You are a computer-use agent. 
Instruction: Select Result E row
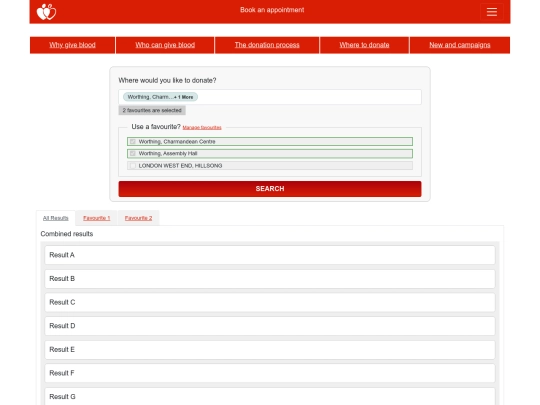click(270, 350)
